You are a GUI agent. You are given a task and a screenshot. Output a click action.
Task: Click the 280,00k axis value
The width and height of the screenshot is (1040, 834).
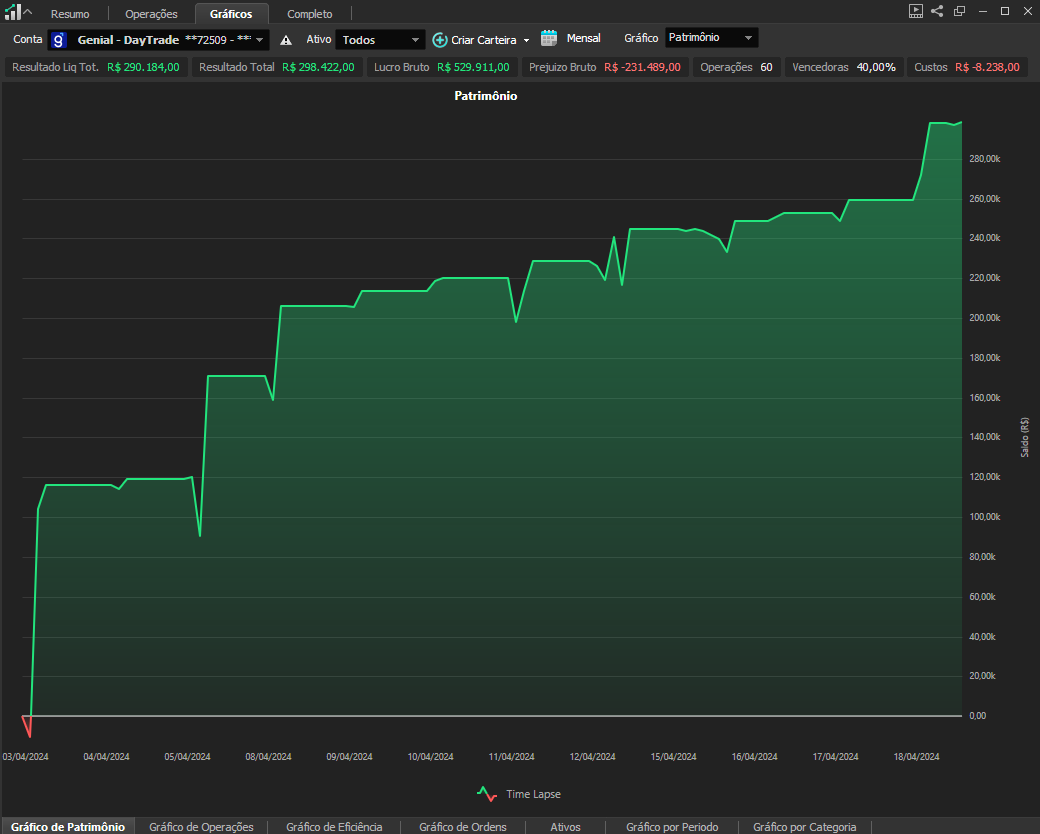pos(985,159)
